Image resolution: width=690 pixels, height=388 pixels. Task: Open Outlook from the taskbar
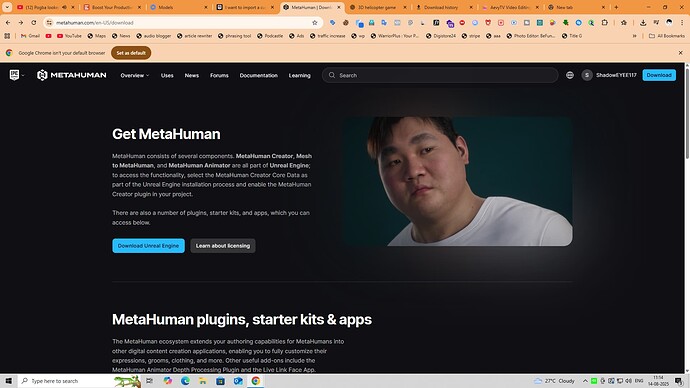click(x=238, y=381)
